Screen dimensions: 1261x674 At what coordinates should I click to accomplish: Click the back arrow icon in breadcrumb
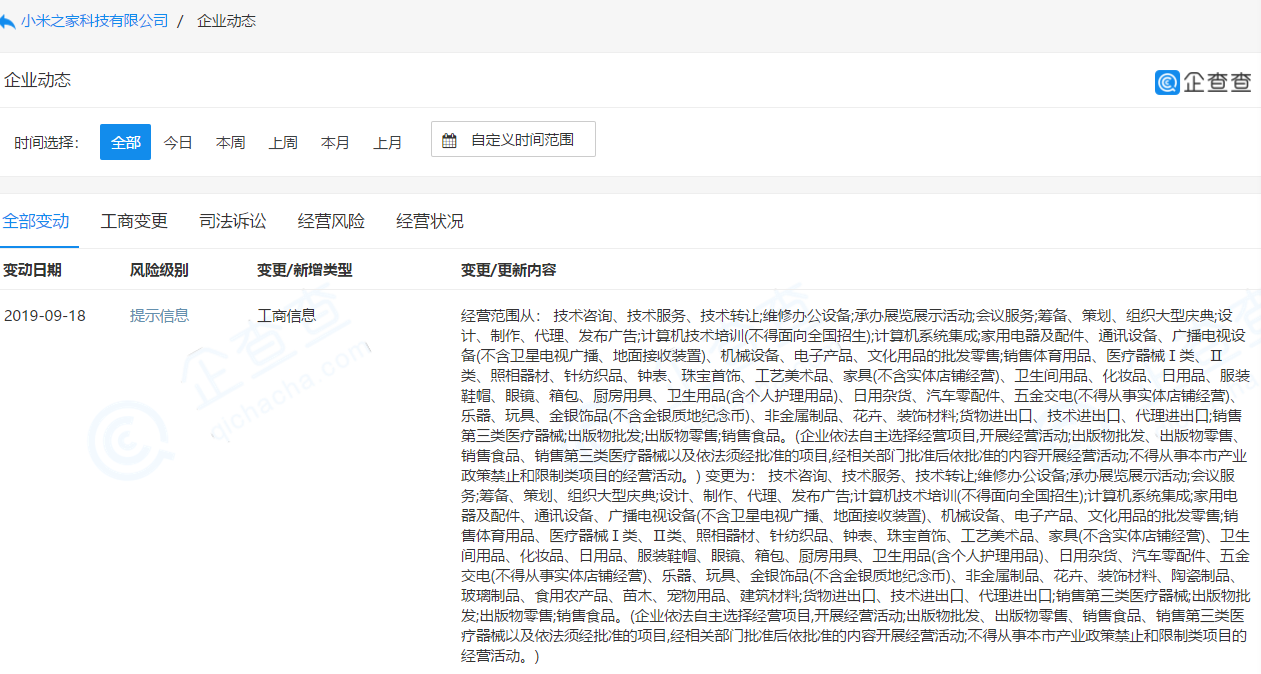tap(7, 21)
